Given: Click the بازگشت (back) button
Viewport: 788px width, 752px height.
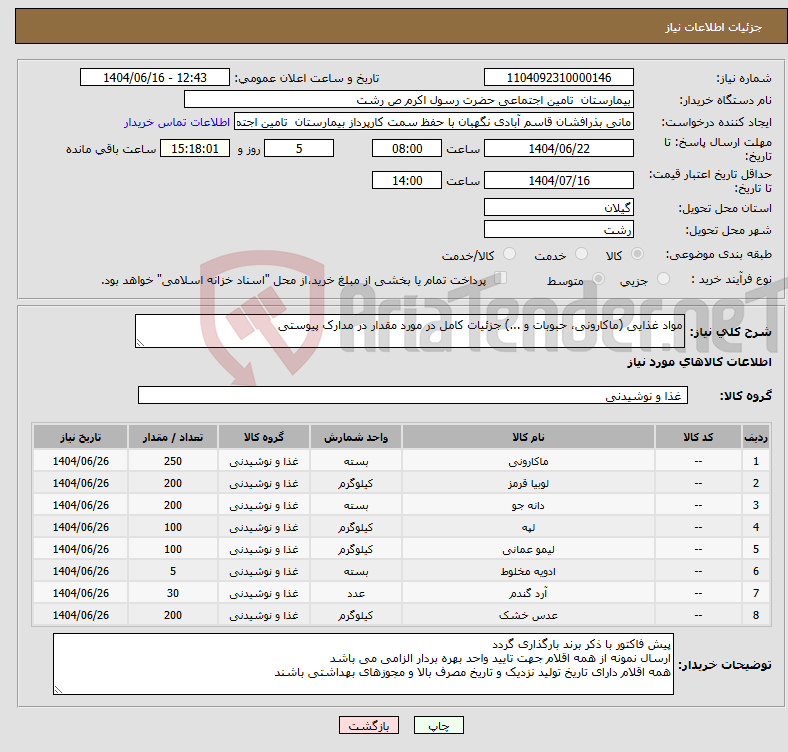Looking at the screenshot, I should click(368, 726).
